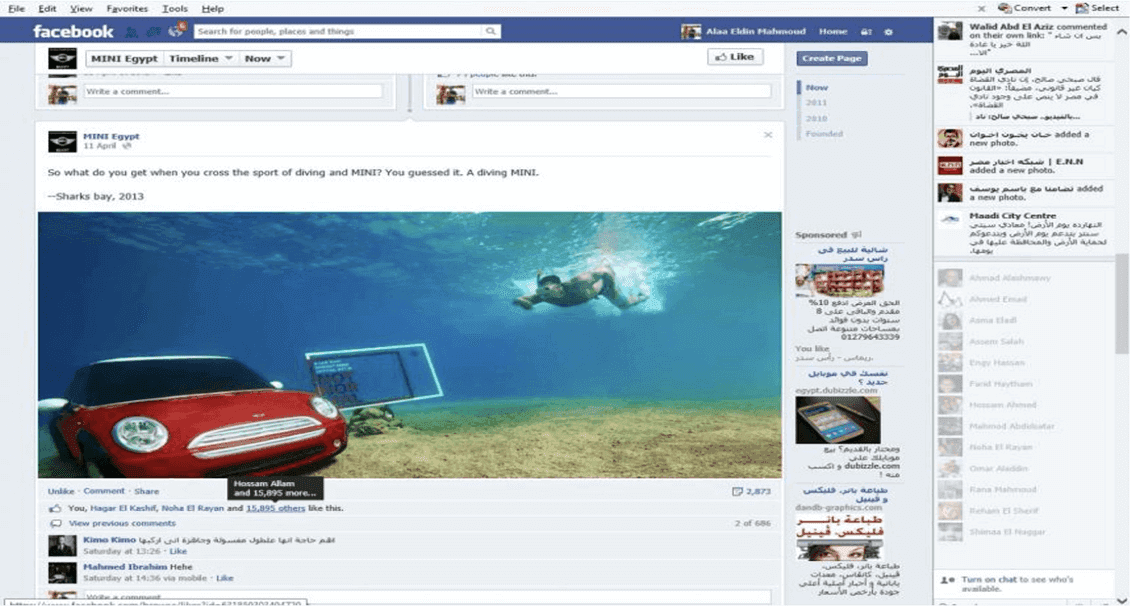
Task: Open Kimo Kimo's commenter avatar
Action: (62, 545)
